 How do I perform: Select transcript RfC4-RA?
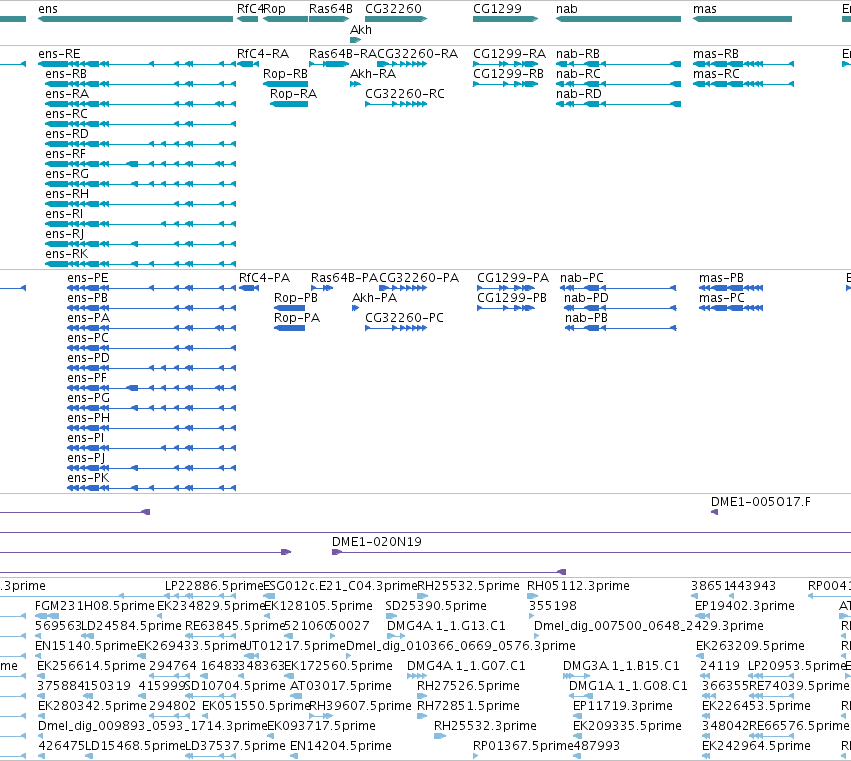(x=248, y=64)
